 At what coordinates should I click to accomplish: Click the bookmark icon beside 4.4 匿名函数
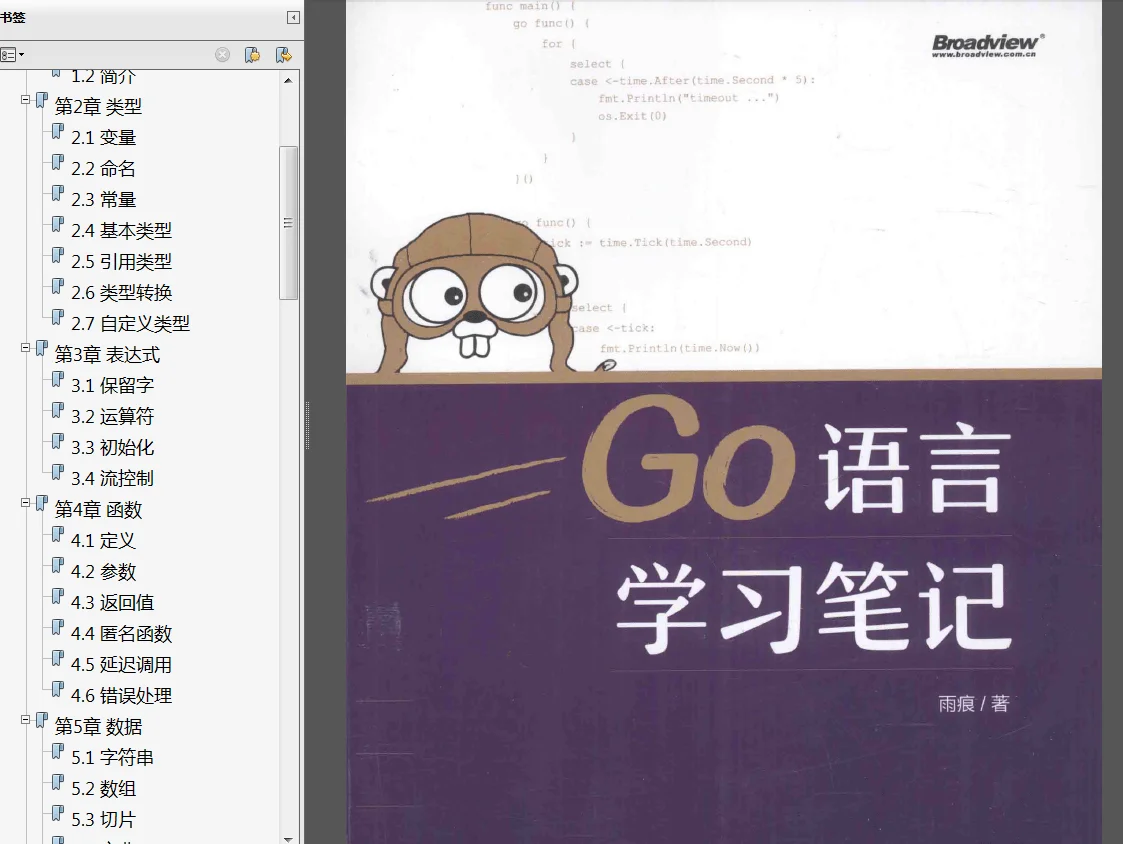point(58,628)
